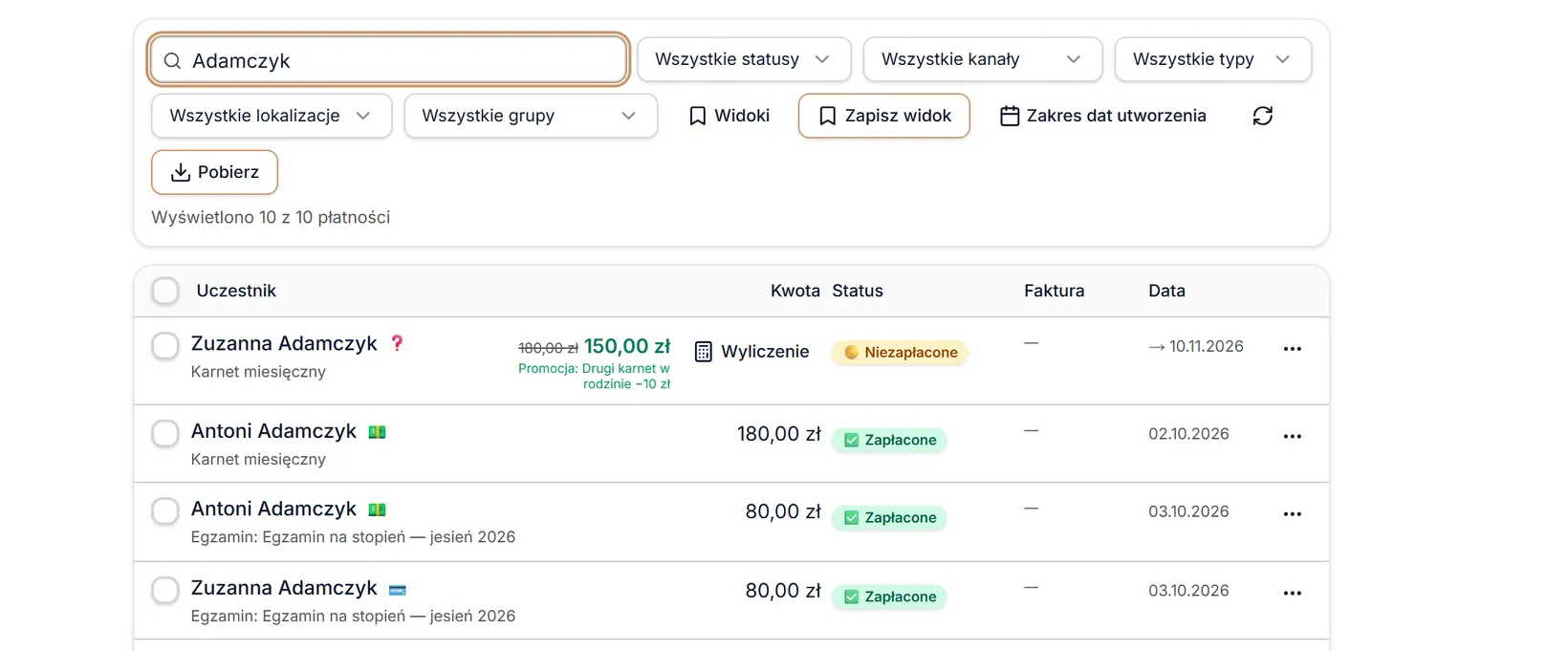The height and width of the screenshot is (651, 1568).
Task: Click the date 02.10.2026
Action: point(1188,434)
